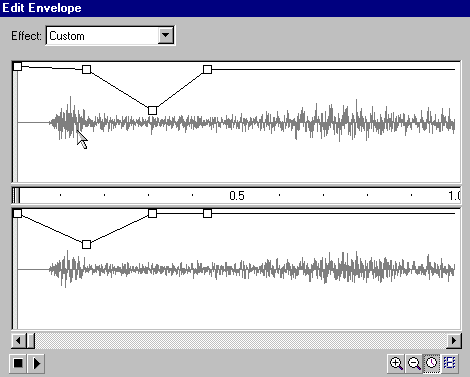This screenshot has width=470, height=377.
Task: Switch timeline units to frames (filmstrip icon)
Action: tap(450, 363)
